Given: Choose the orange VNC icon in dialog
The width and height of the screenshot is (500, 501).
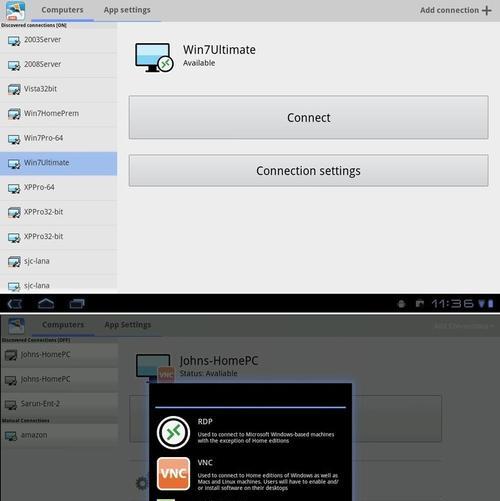Looking at the screenshot, I should click(x=173, y=474).
